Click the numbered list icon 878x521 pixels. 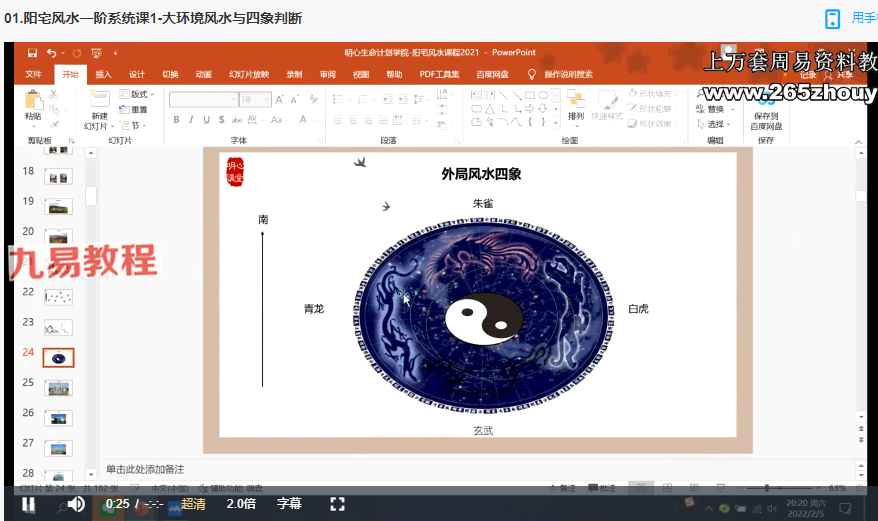[x=363, y=100]
